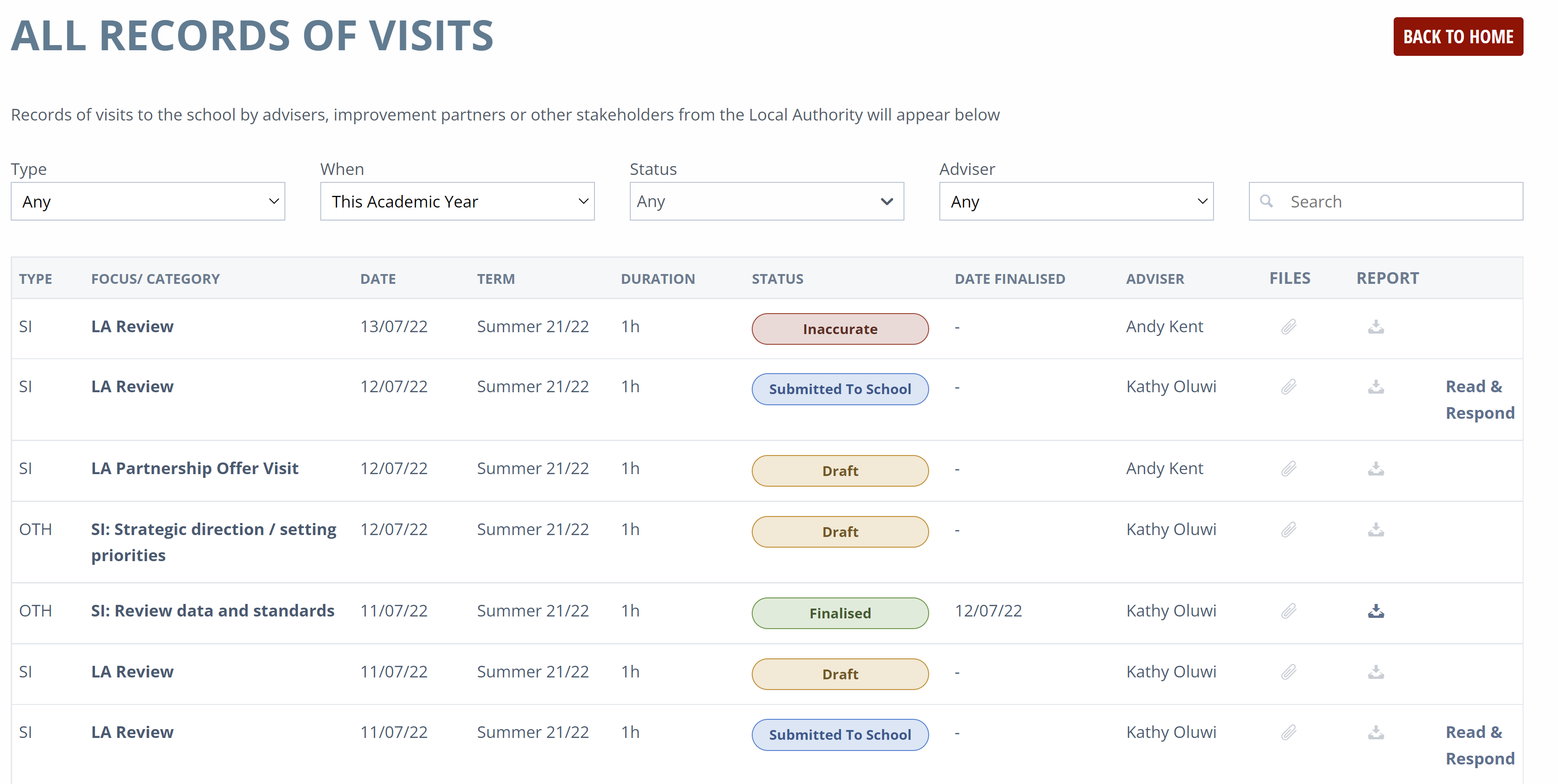Screen dimensions: 1558x784
Task: Open the When dropdown showing This Academic Year
Action: 457,201
